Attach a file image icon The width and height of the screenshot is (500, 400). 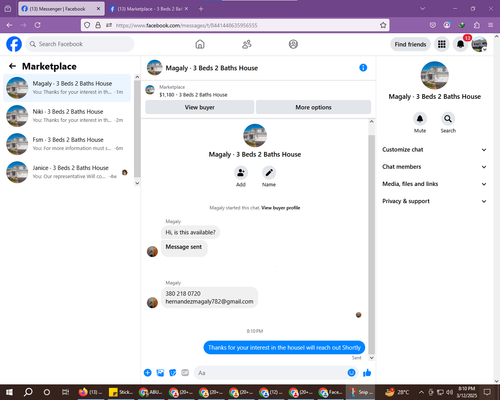pyautogui.click(x=160, y=373)
